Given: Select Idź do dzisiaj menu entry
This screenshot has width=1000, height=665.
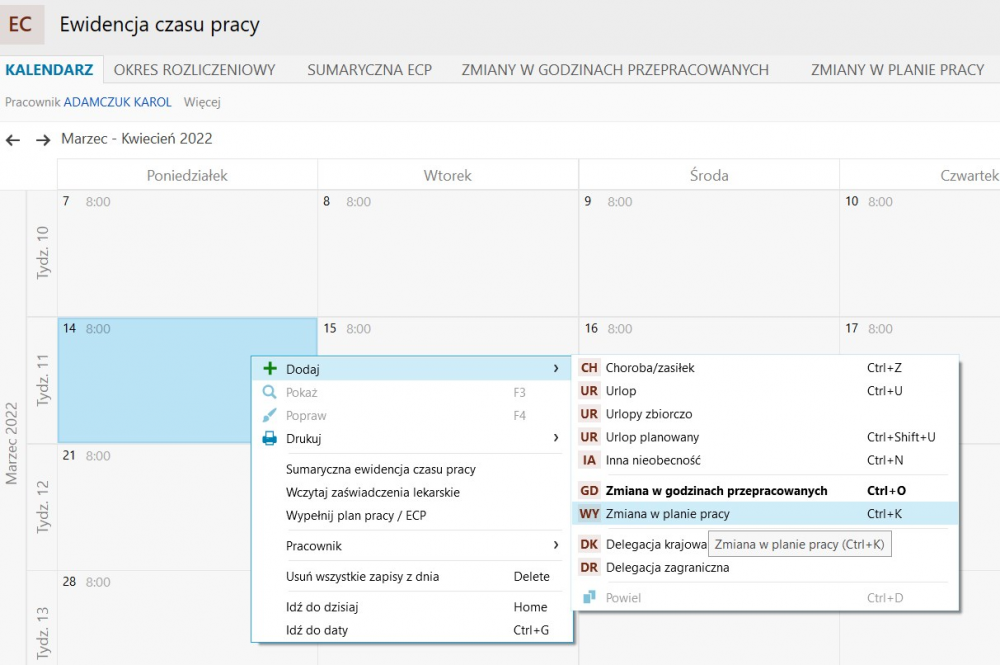Looking at the screenshot, I should coord(322,607).
